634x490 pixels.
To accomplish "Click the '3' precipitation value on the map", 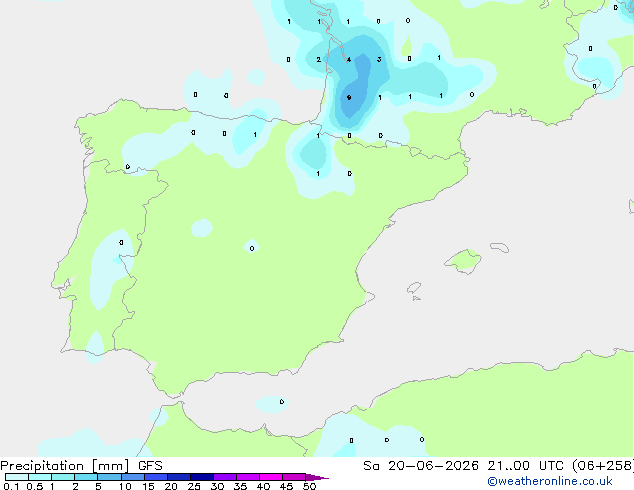I will tap(379, 59).
